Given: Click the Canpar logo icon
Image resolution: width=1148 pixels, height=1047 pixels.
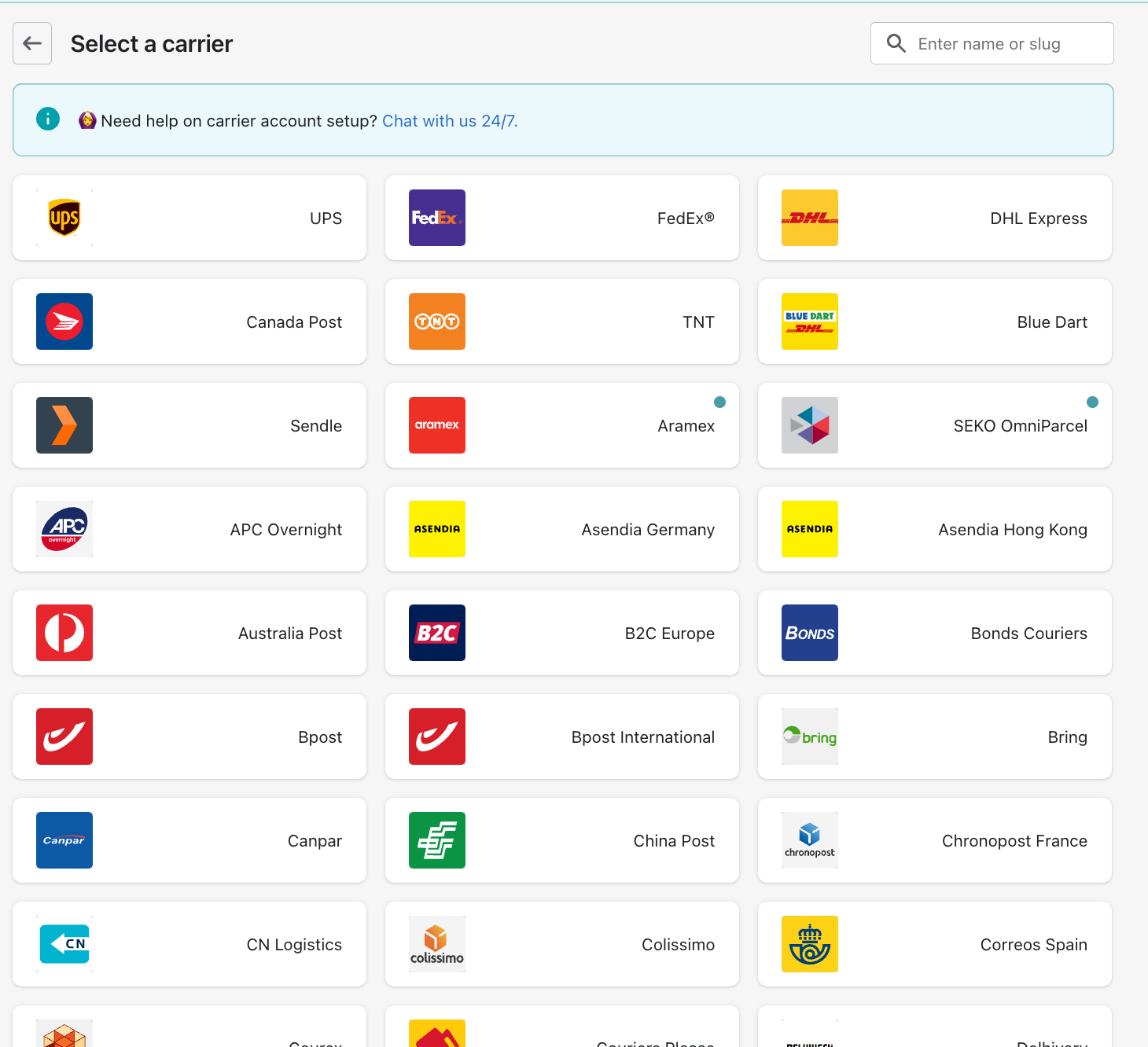Looking at the screenshot, I should (64, 840).
